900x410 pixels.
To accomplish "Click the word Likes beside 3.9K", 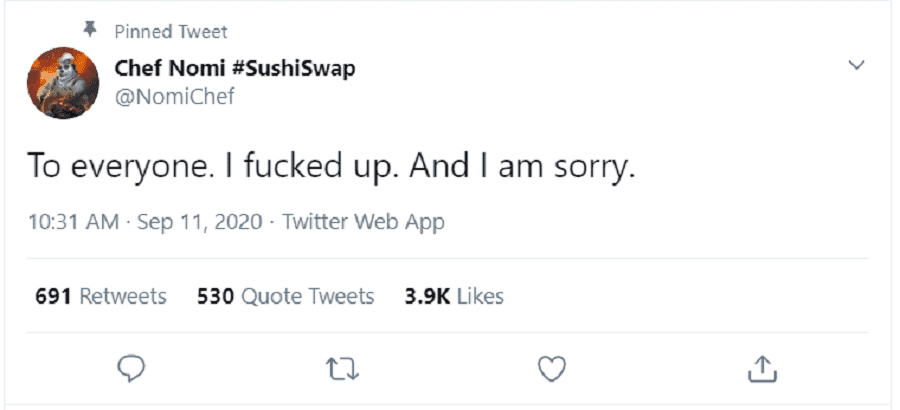I will [x=479, y=296].
